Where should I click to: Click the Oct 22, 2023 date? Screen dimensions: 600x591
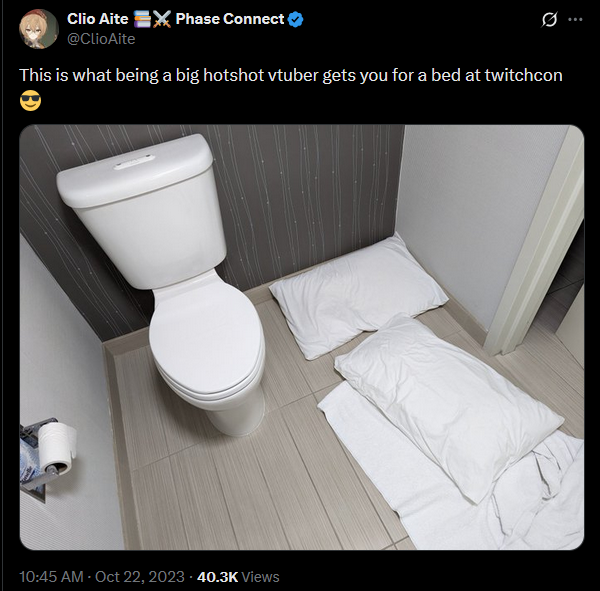point(140,577)
